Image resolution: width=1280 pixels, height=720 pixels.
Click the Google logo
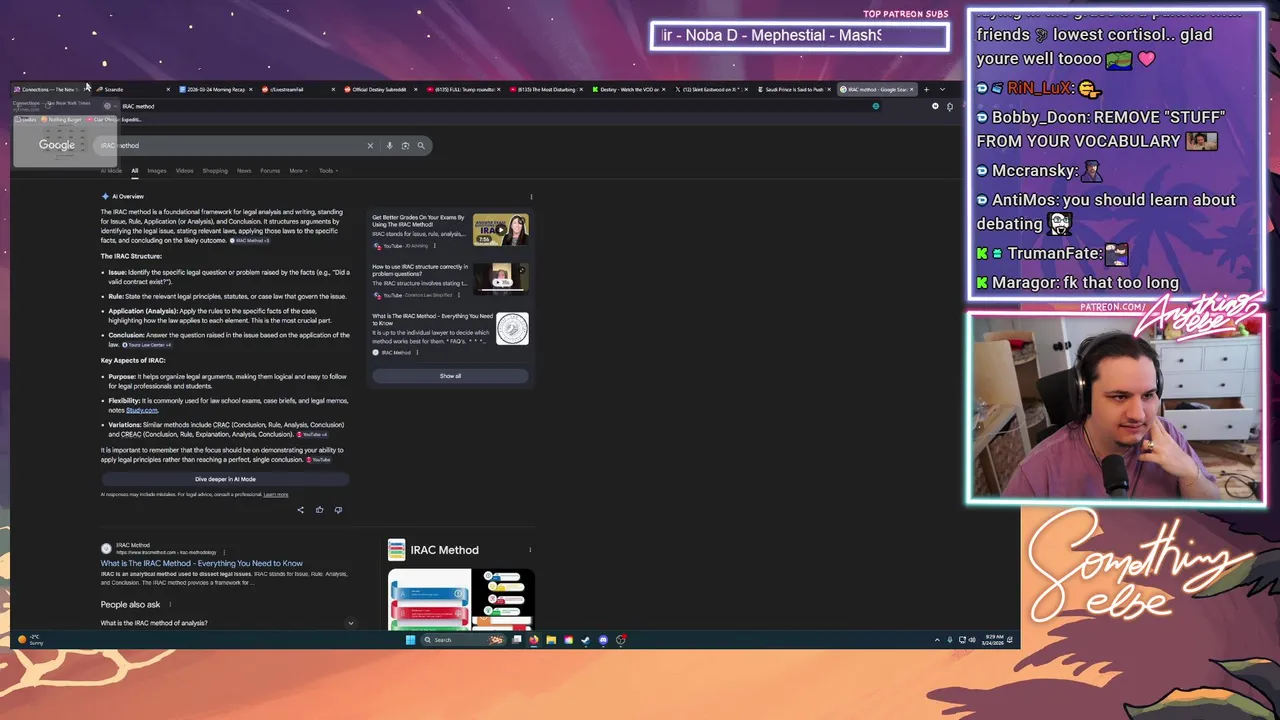coord(57,145)
